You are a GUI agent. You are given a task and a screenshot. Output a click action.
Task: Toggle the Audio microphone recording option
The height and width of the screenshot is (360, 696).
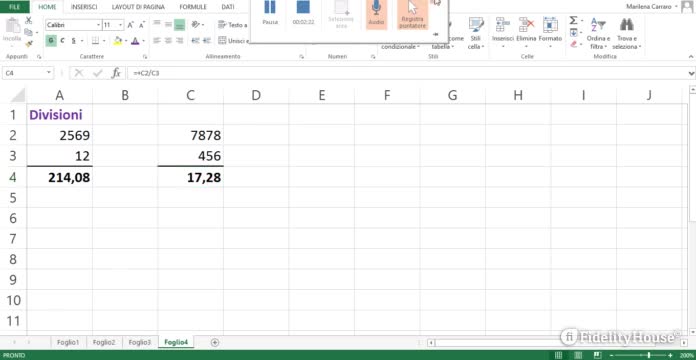click(x=376, y=13)
